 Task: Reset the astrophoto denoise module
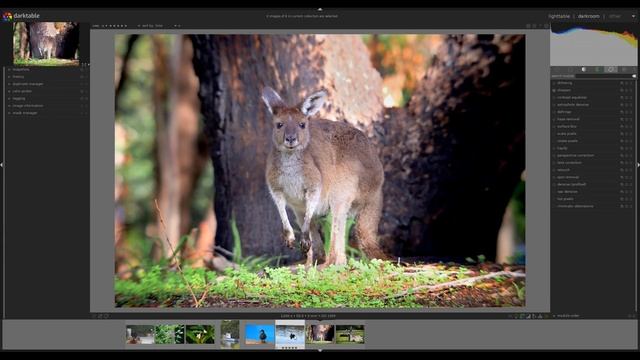[627, 105]
